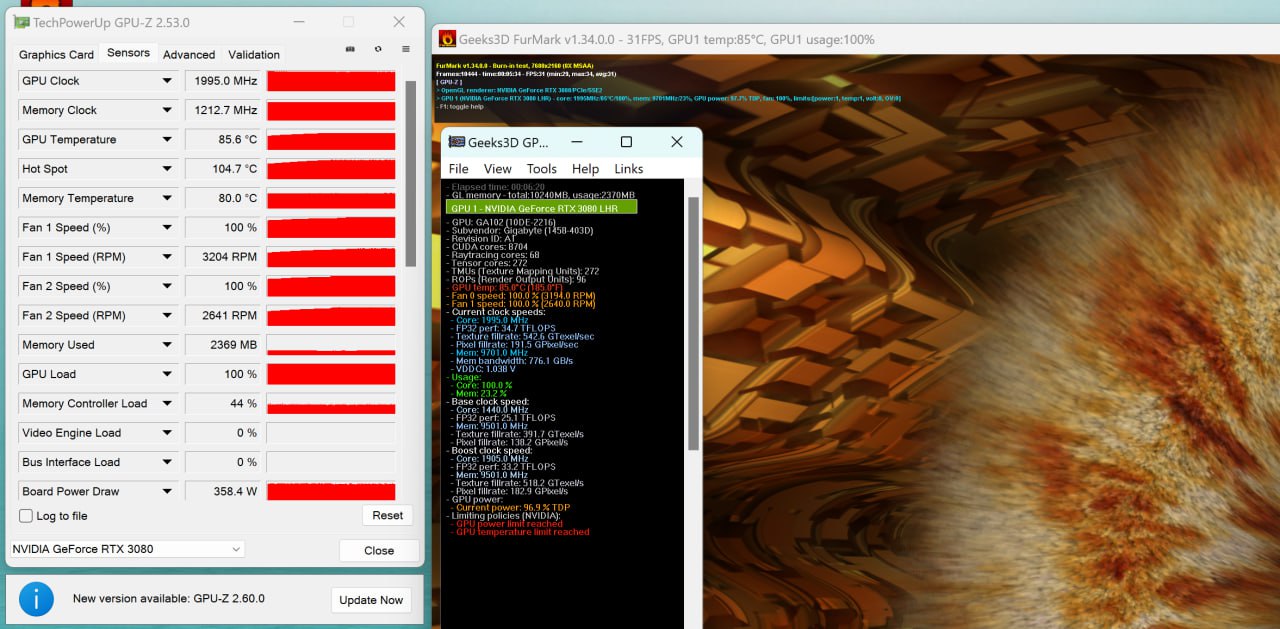Maximize the Geeks3D GPU Shark window
This screenshot has width=1280, height=629.
pyautogui.click(x=626, y=142)
